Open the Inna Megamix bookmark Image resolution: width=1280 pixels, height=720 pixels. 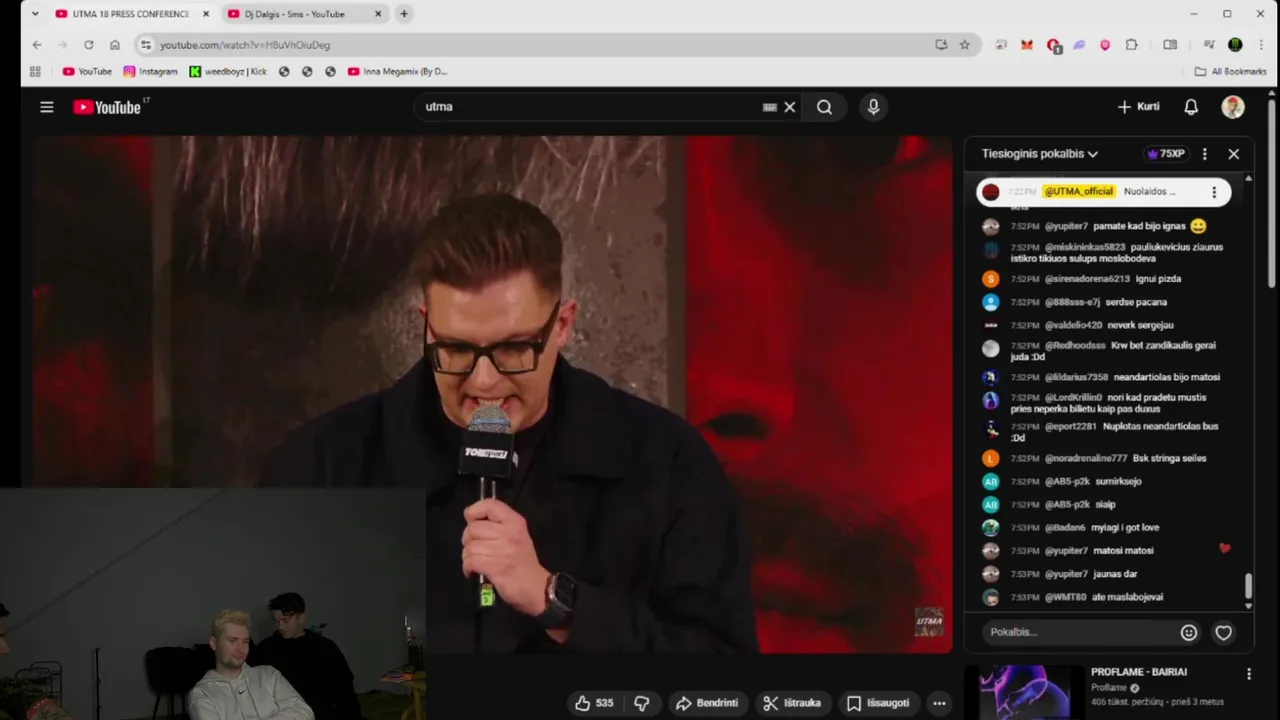397,72
